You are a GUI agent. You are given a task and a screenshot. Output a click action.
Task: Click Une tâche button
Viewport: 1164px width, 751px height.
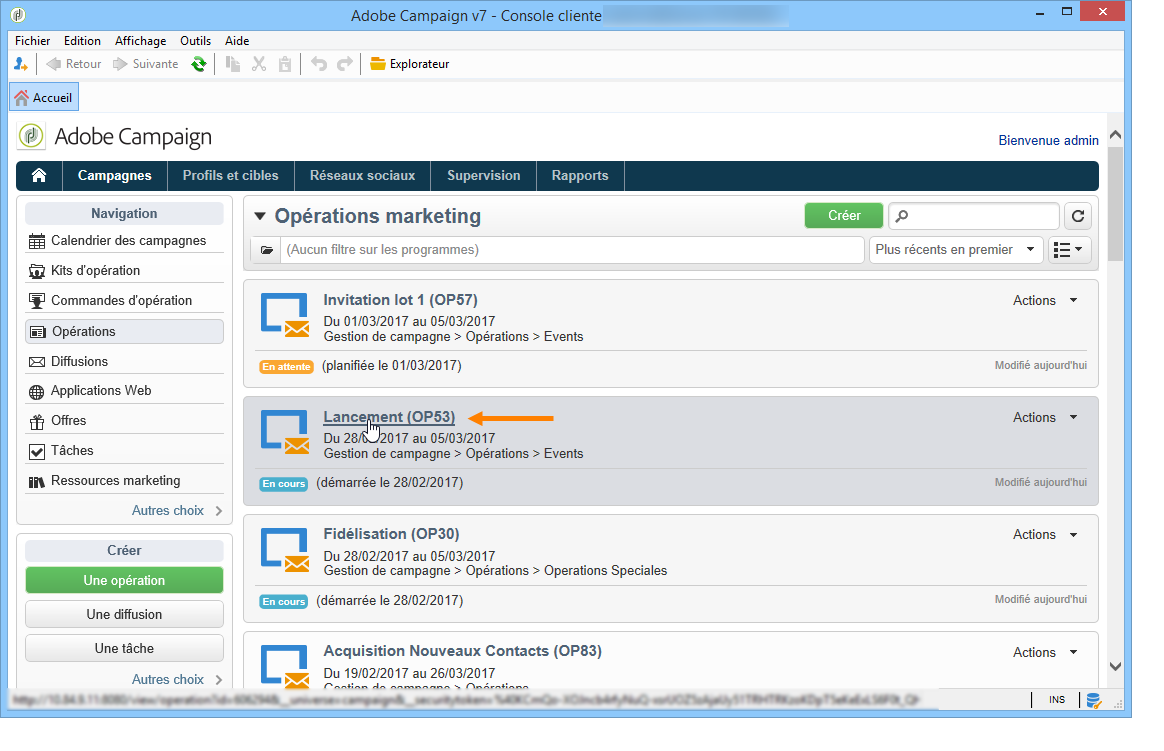click(124, 649)
